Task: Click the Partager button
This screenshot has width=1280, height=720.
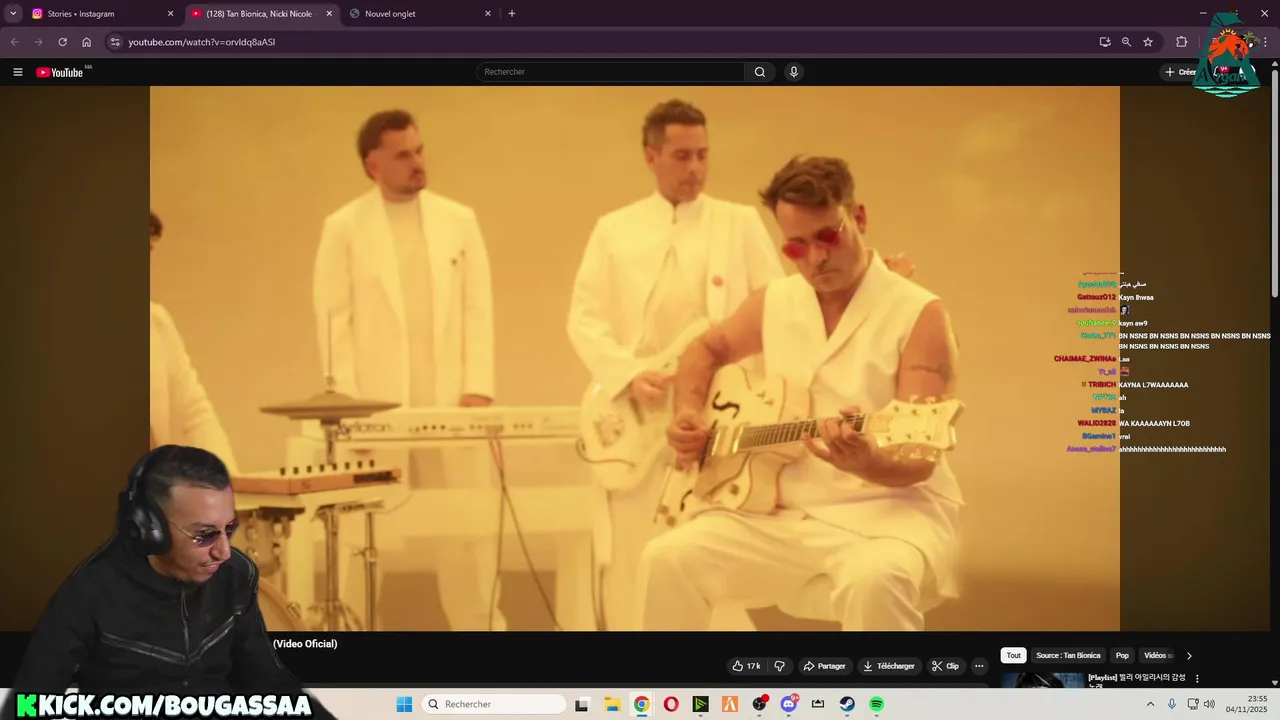Action: point(825,666)
